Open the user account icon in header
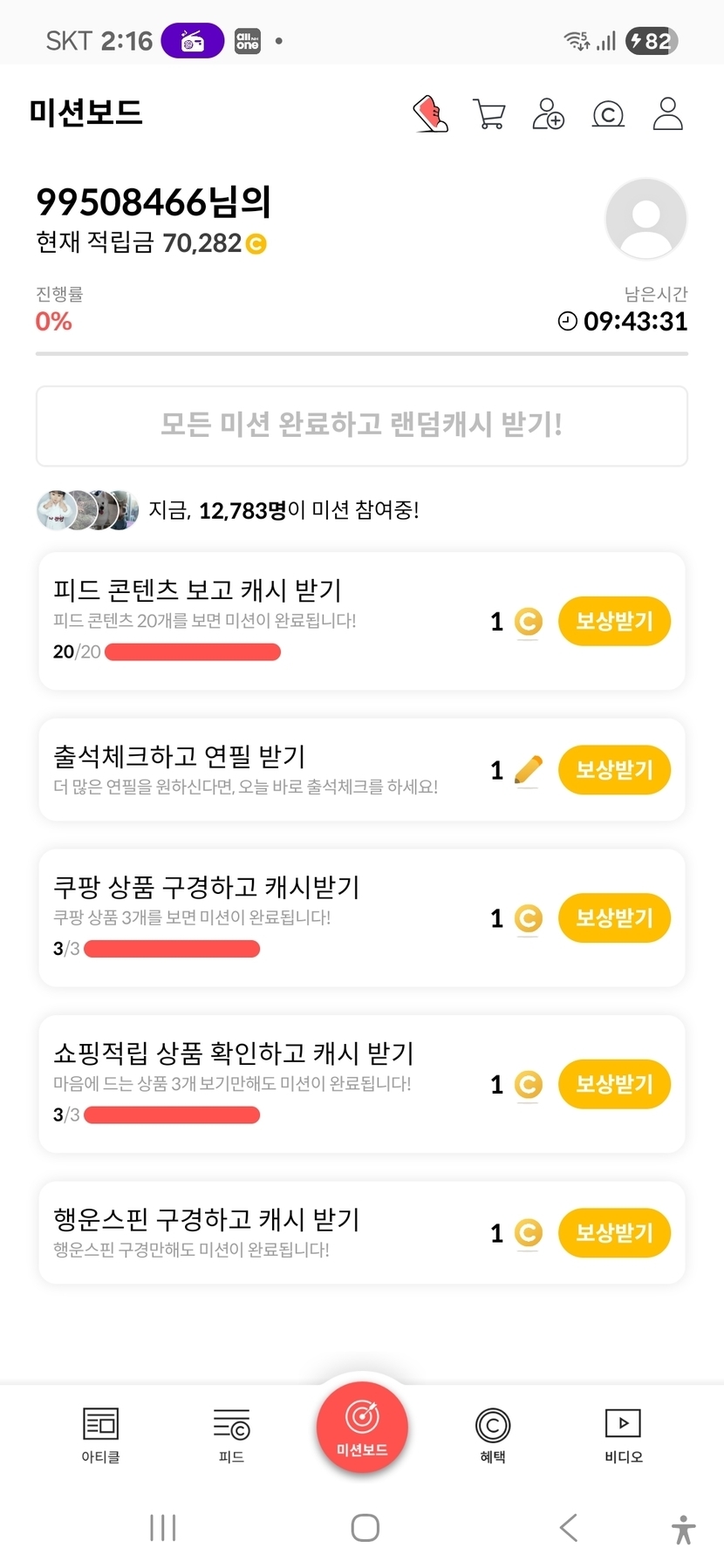The width and height of the screenshot is (724, 1568). [667, 114]
